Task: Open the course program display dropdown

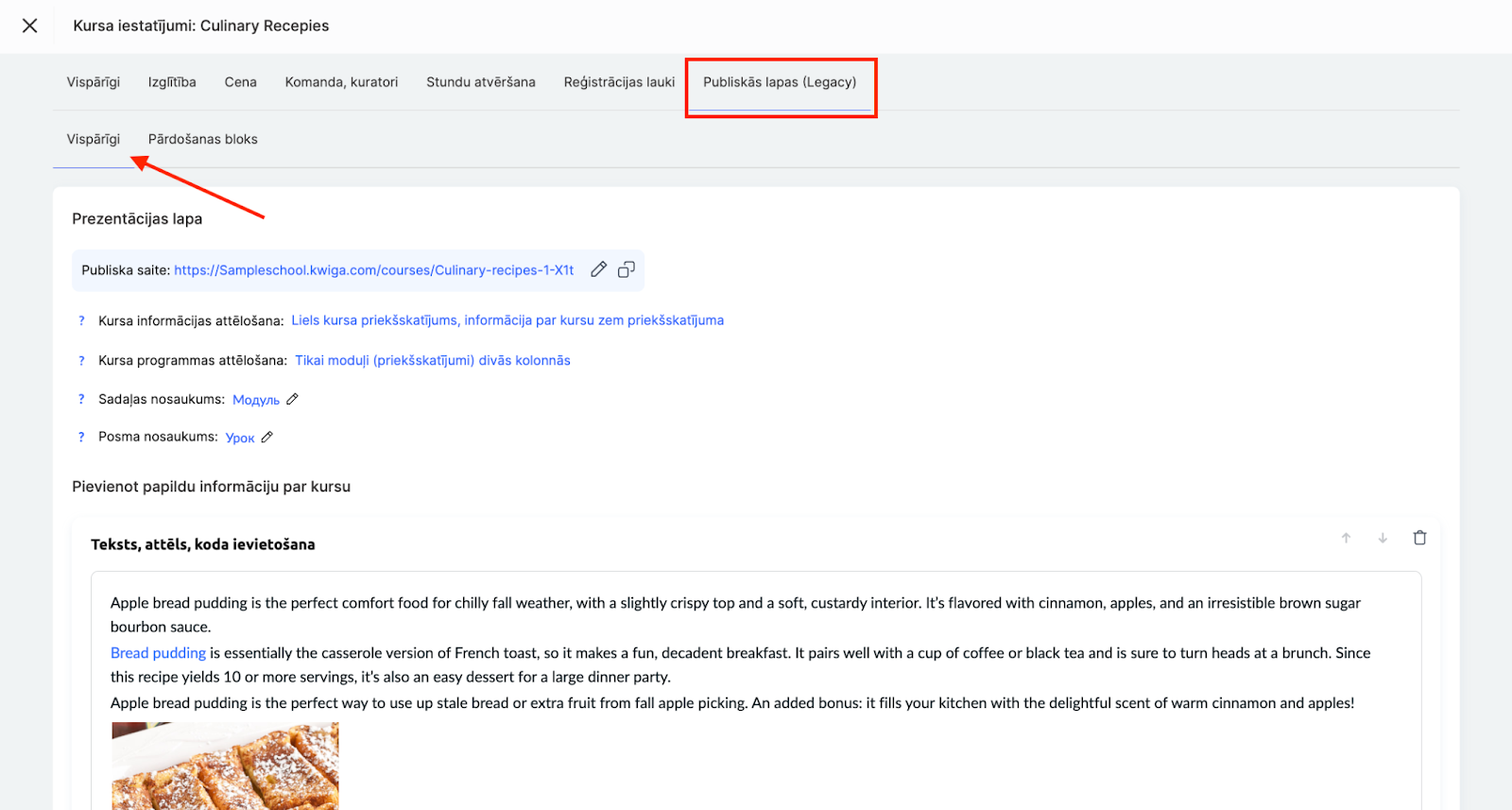Action: tap(433, 360)
